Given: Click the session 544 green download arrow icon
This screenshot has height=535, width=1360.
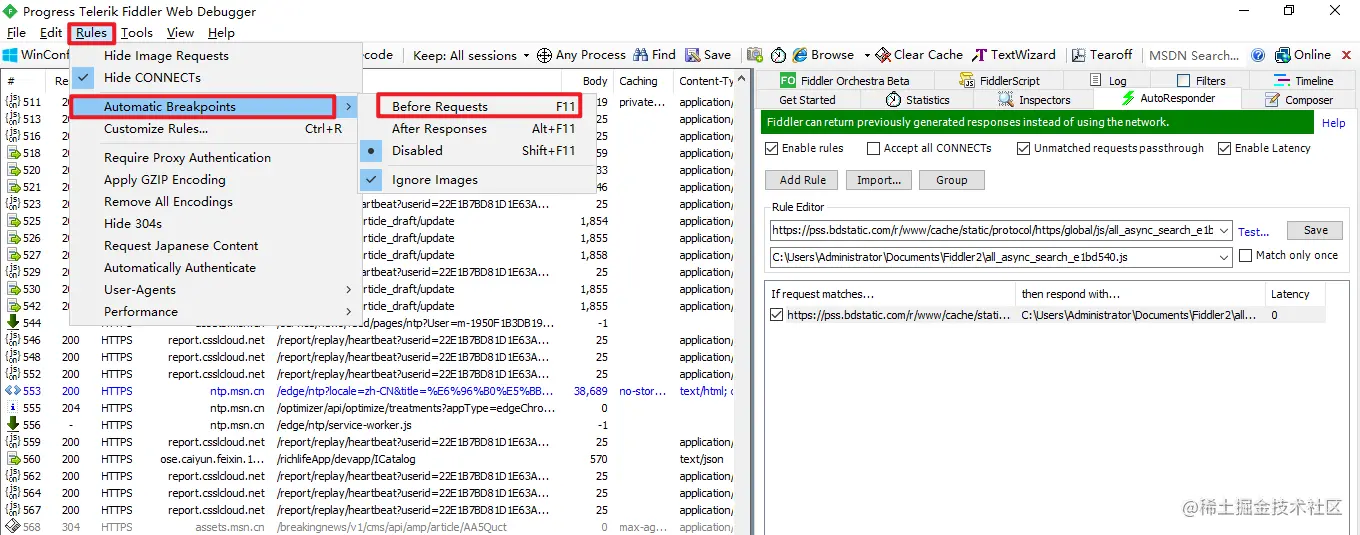Looking at the screenshot, I should pyautogui.click(x=13, y=322).
